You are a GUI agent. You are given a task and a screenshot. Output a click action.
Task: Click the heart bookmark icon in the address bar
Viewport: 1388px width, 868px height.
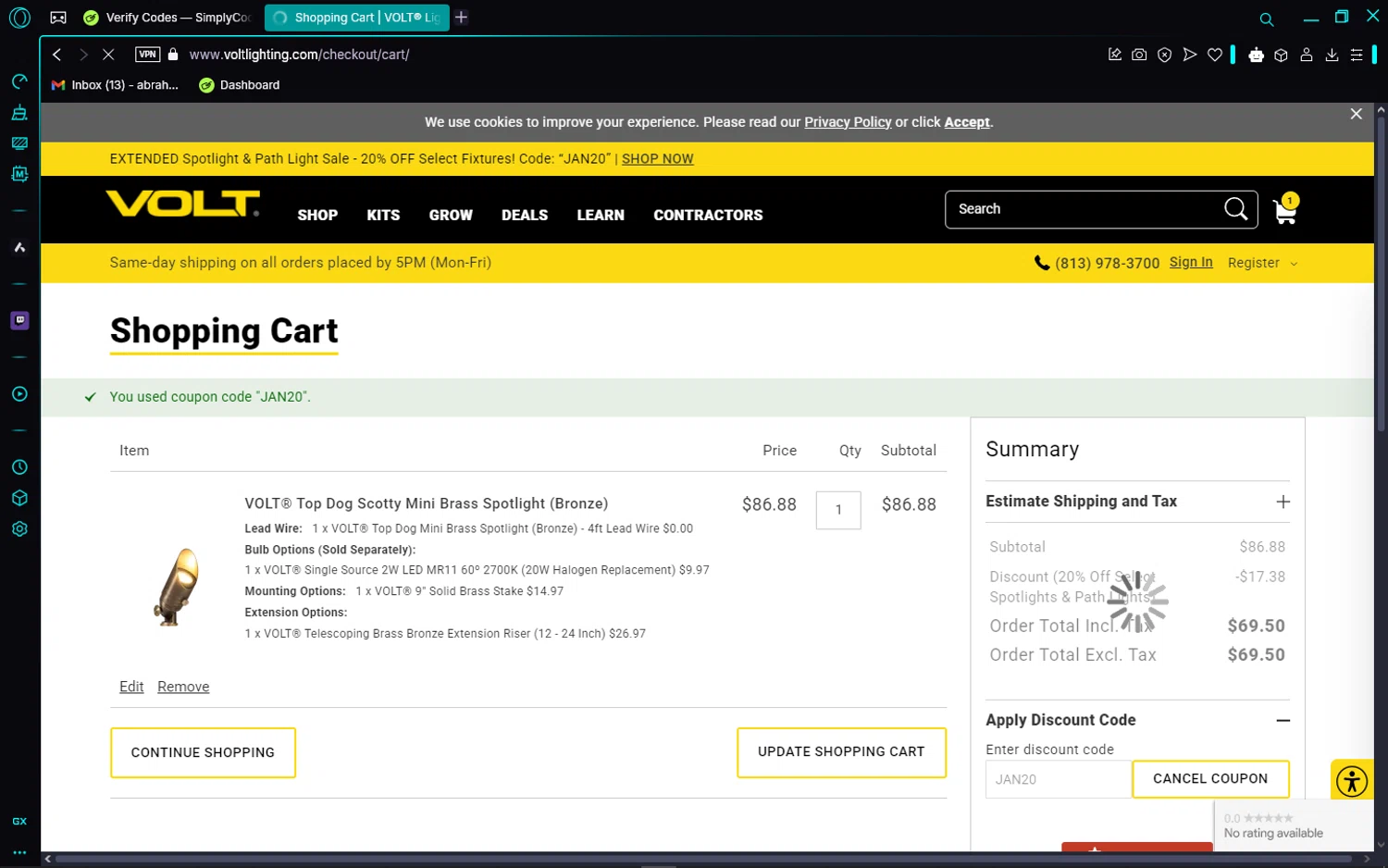1215,55
